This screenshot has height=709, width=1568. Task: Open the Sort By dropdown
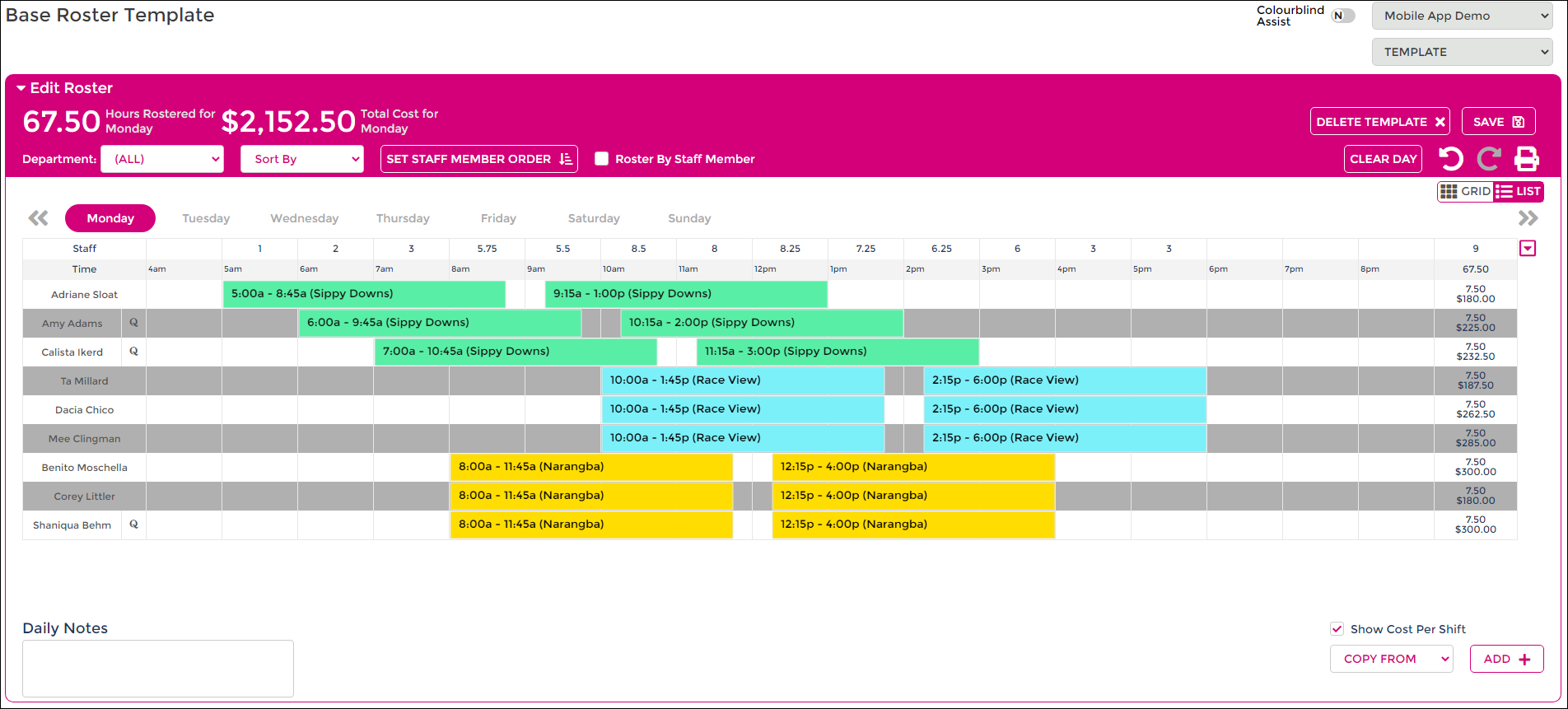pyautogui.click(x=302, y=159)
